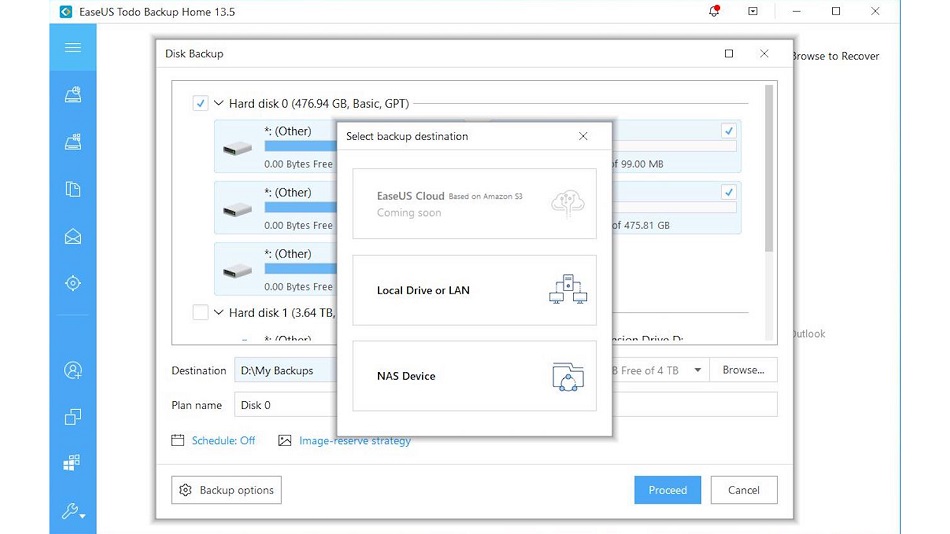The image size is (950, 534).
Task: Uncheck the 475.81 GB partition checkbox
Action: [x=728, y=192]
